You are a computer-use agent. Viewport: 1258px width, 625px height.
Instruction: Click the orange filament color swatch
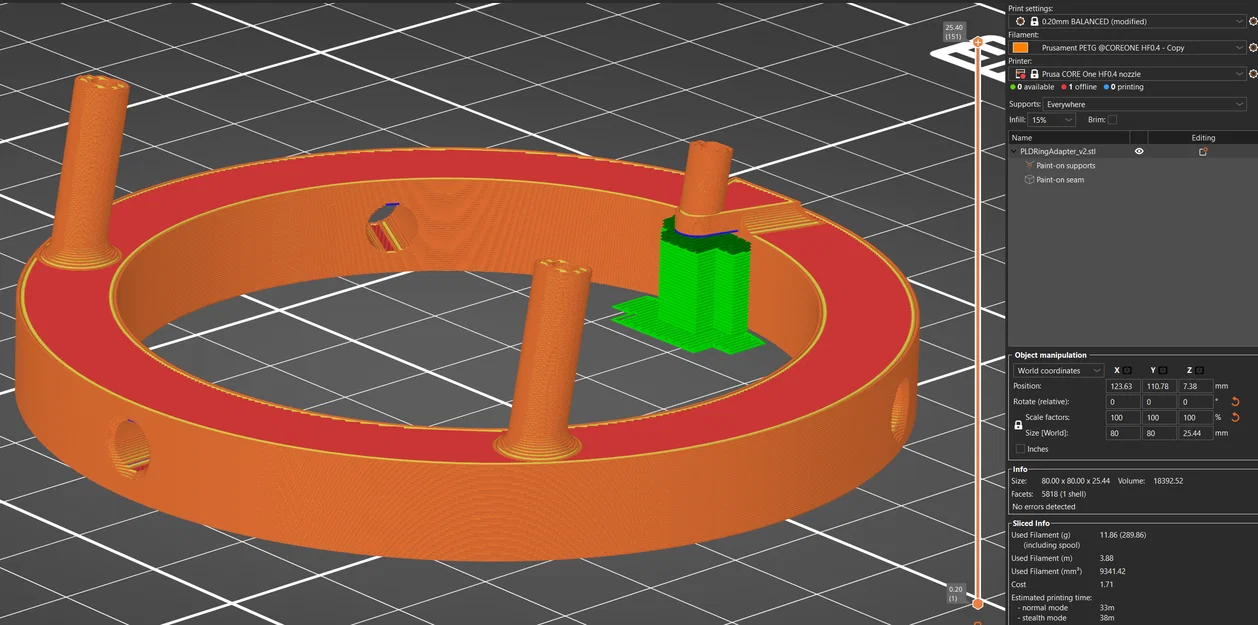(x=1020, y=47)
